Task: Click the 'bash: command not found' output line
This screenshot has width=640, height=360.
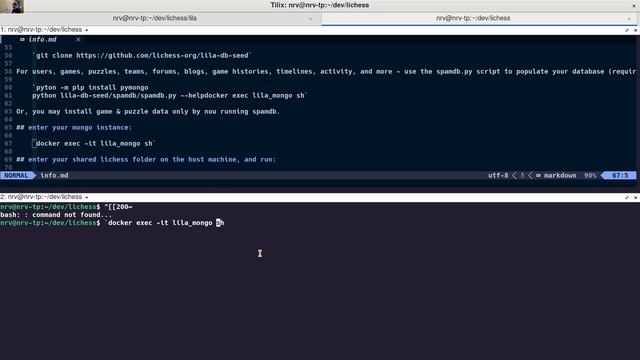Action: (x=56, y=215)
